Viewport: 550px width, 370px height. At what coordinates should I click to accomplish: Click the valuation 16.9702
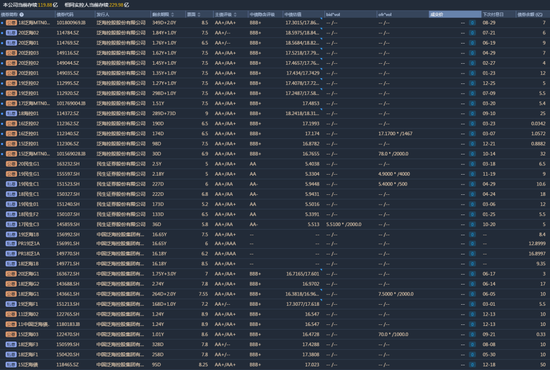311,284
